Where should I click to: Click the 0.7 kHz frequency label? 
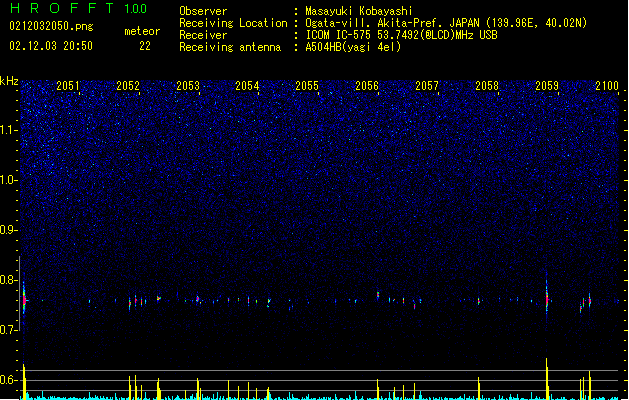pyautogui.click(x=9, y=330)
